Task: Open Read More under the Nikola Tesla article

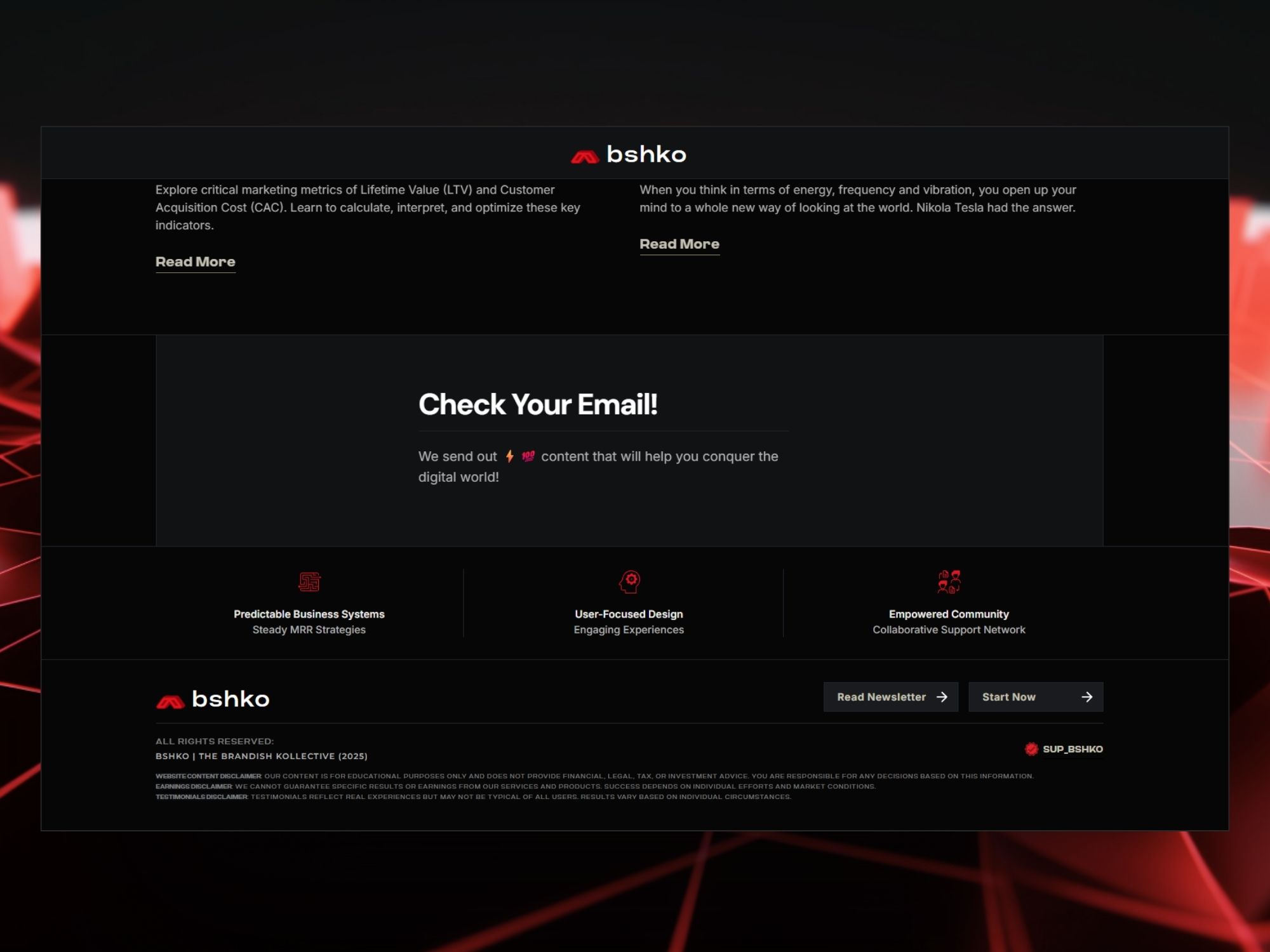Action: (679, 244)
